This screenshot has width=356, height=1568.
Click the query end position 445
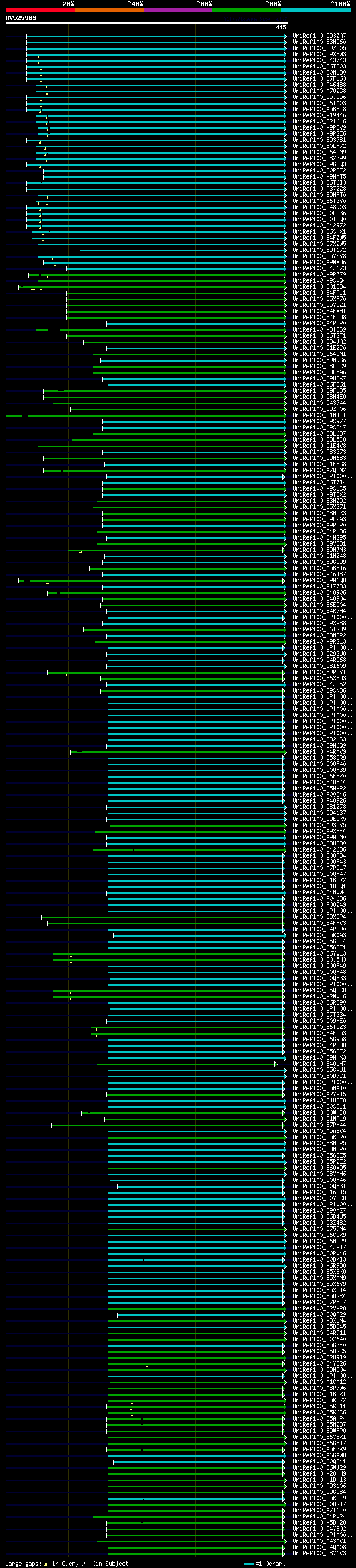pyautogui.click(x=280, y=27)
